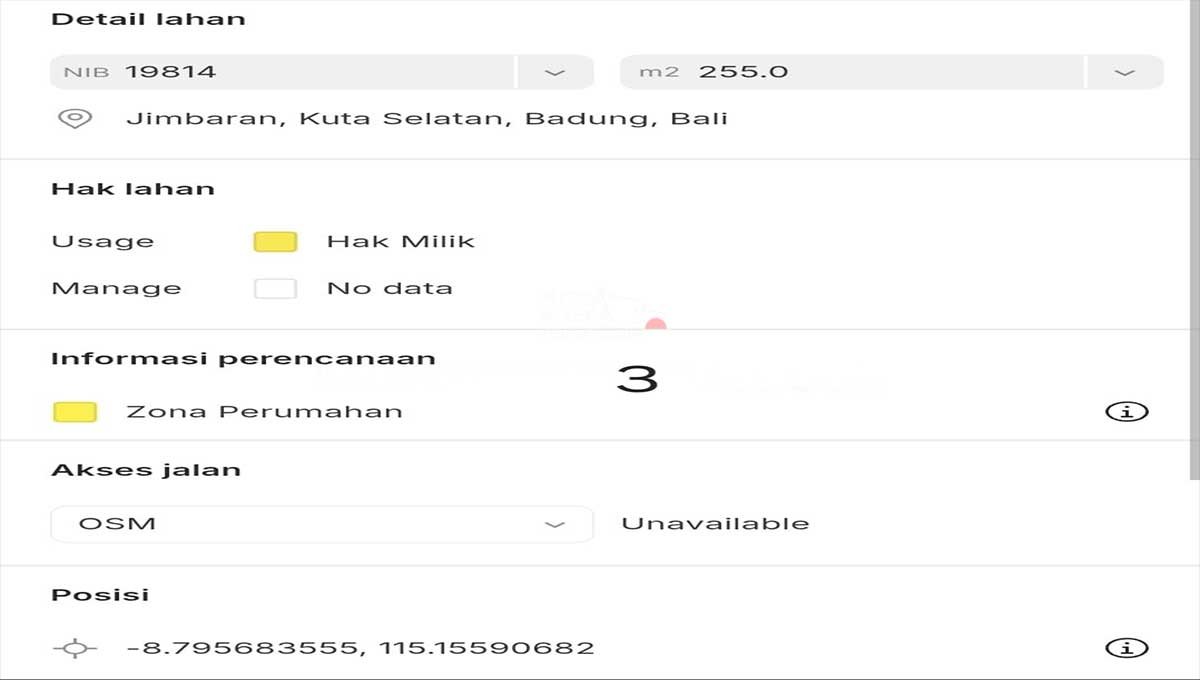
Task: Click the location pin icon beside Jimbaran
Action: pyautogui.click(x=75, y=119)
